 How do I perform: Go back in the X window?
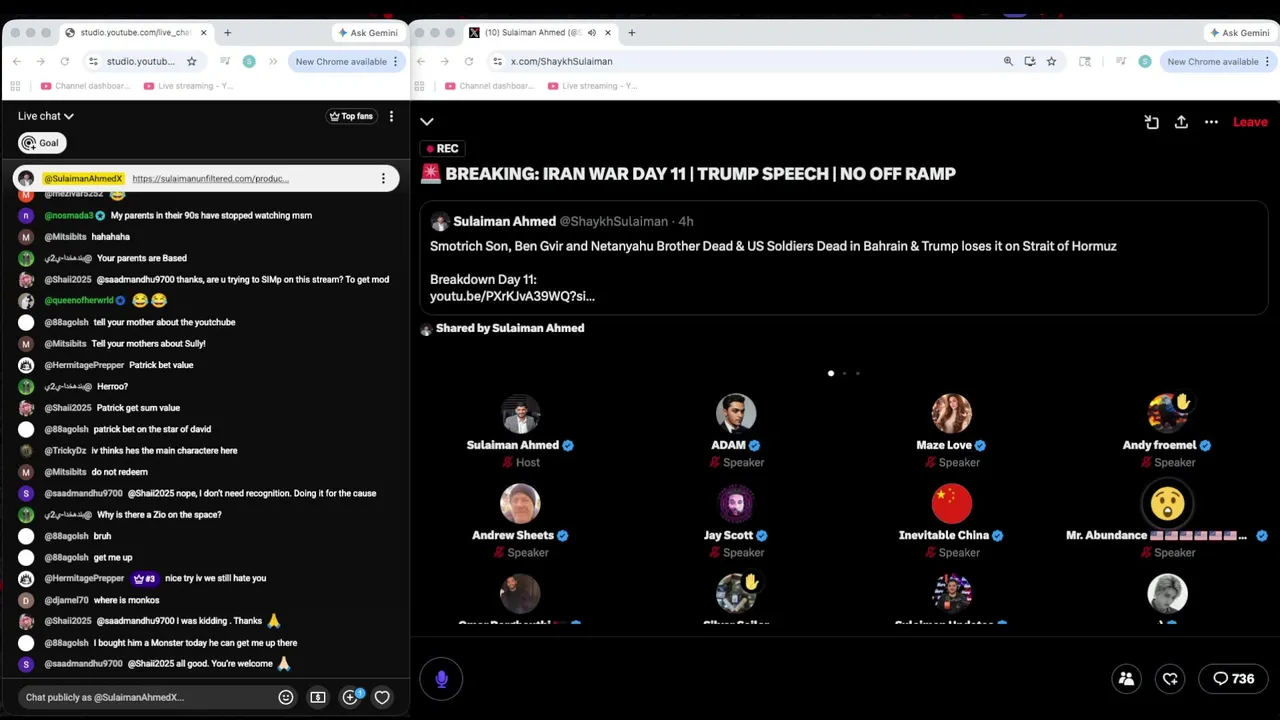[x=421, y=61]
